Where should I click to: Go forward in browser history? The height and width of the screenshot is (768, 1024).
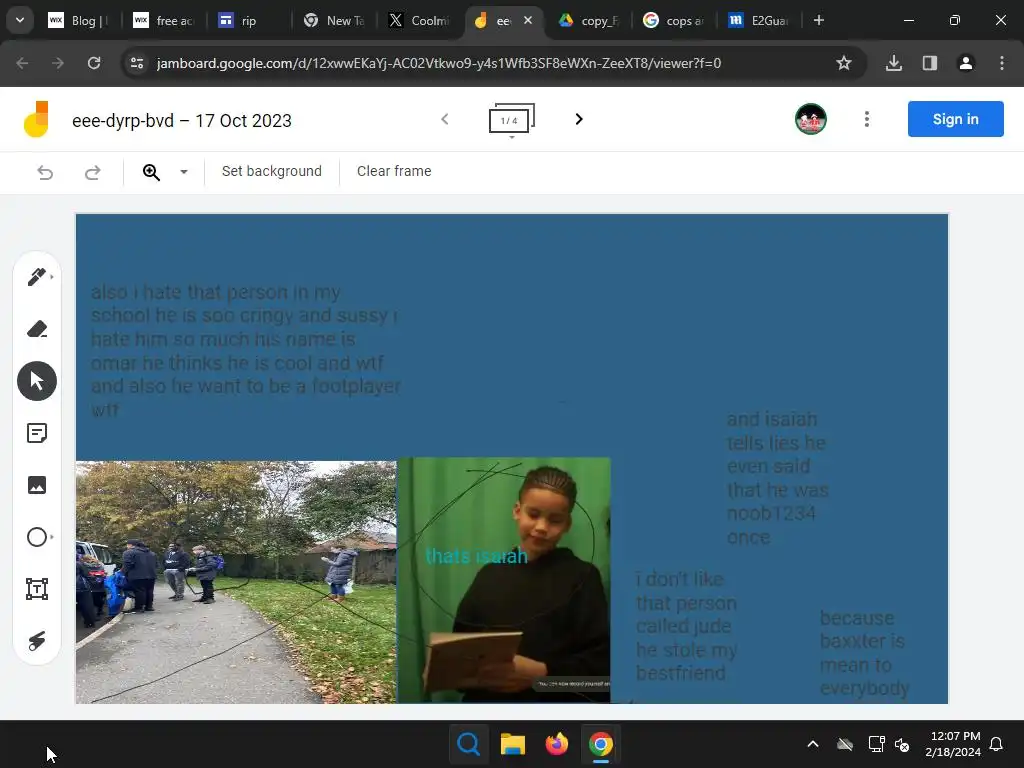click(58, 63)
